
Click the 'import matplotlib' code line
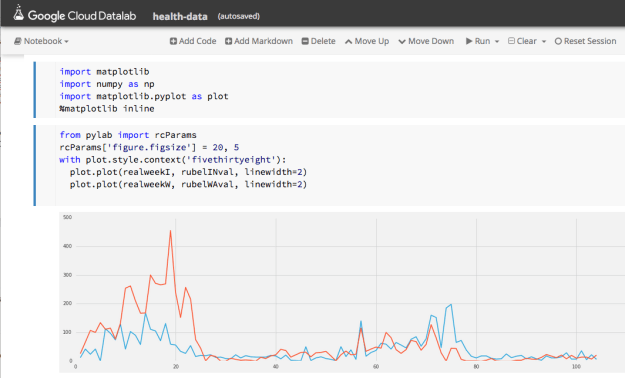pyautogui.click(x=104, y=72)
